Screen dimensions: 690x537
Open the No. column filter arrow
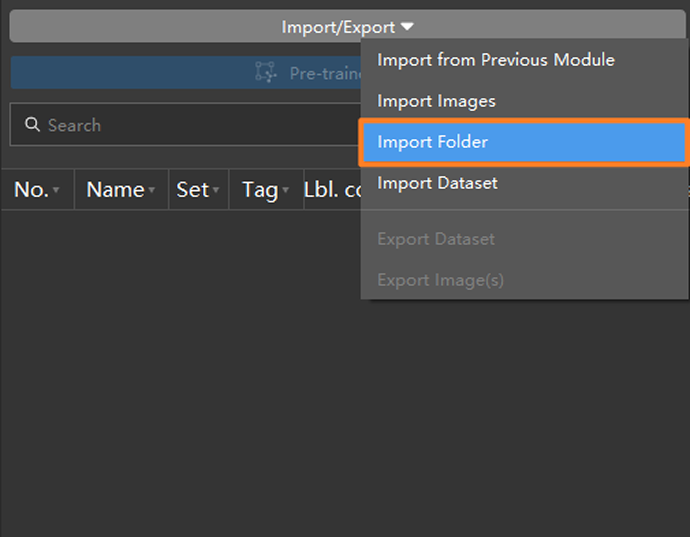click(56, 190)
